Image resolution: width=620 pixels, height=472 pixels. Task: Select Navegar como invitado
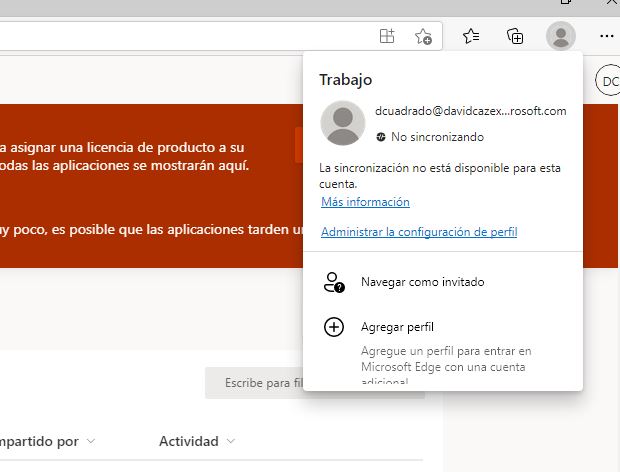click(x=443, y=282)
